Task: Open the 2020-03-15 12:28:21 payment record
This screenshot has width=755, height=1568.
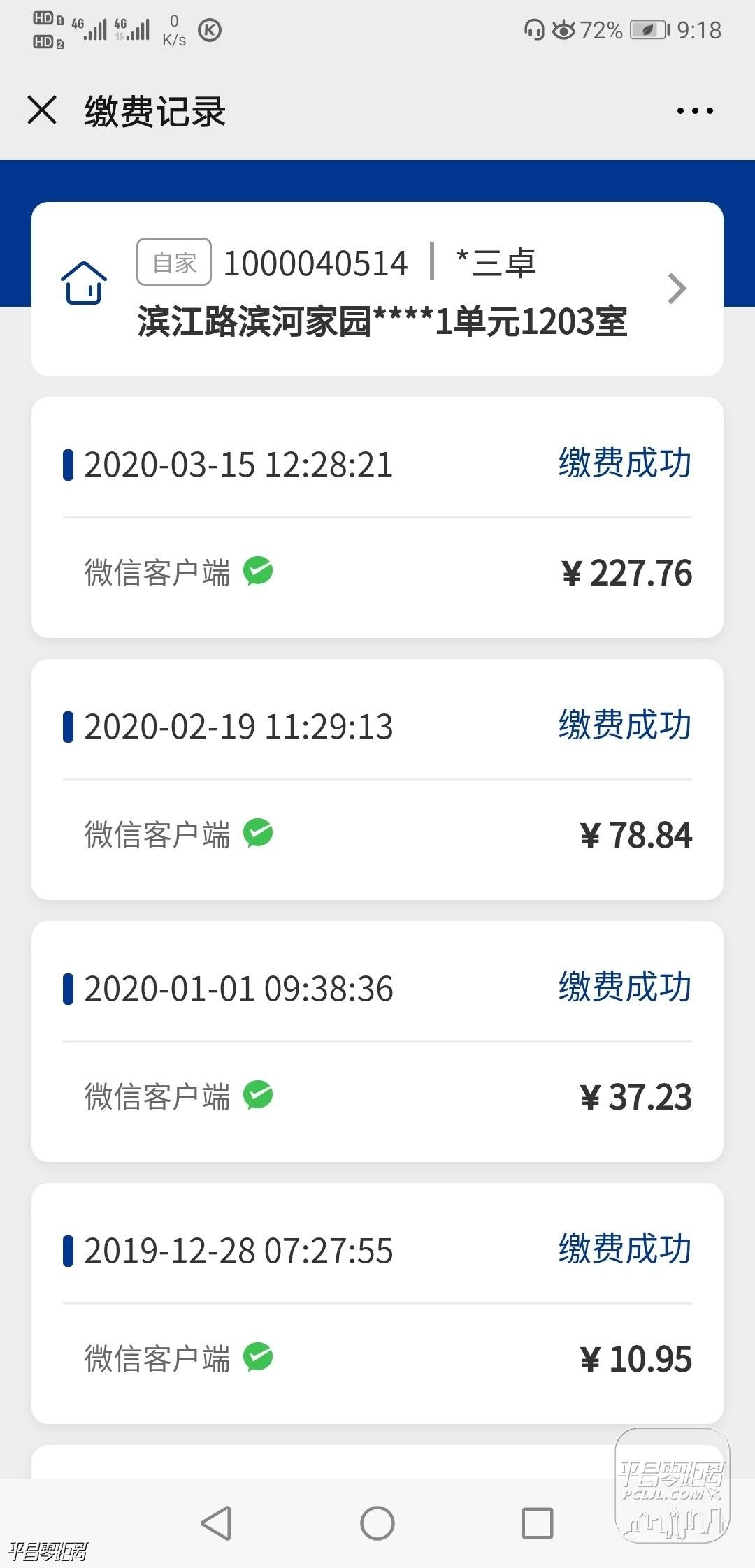Action: (x=377, y=517)
